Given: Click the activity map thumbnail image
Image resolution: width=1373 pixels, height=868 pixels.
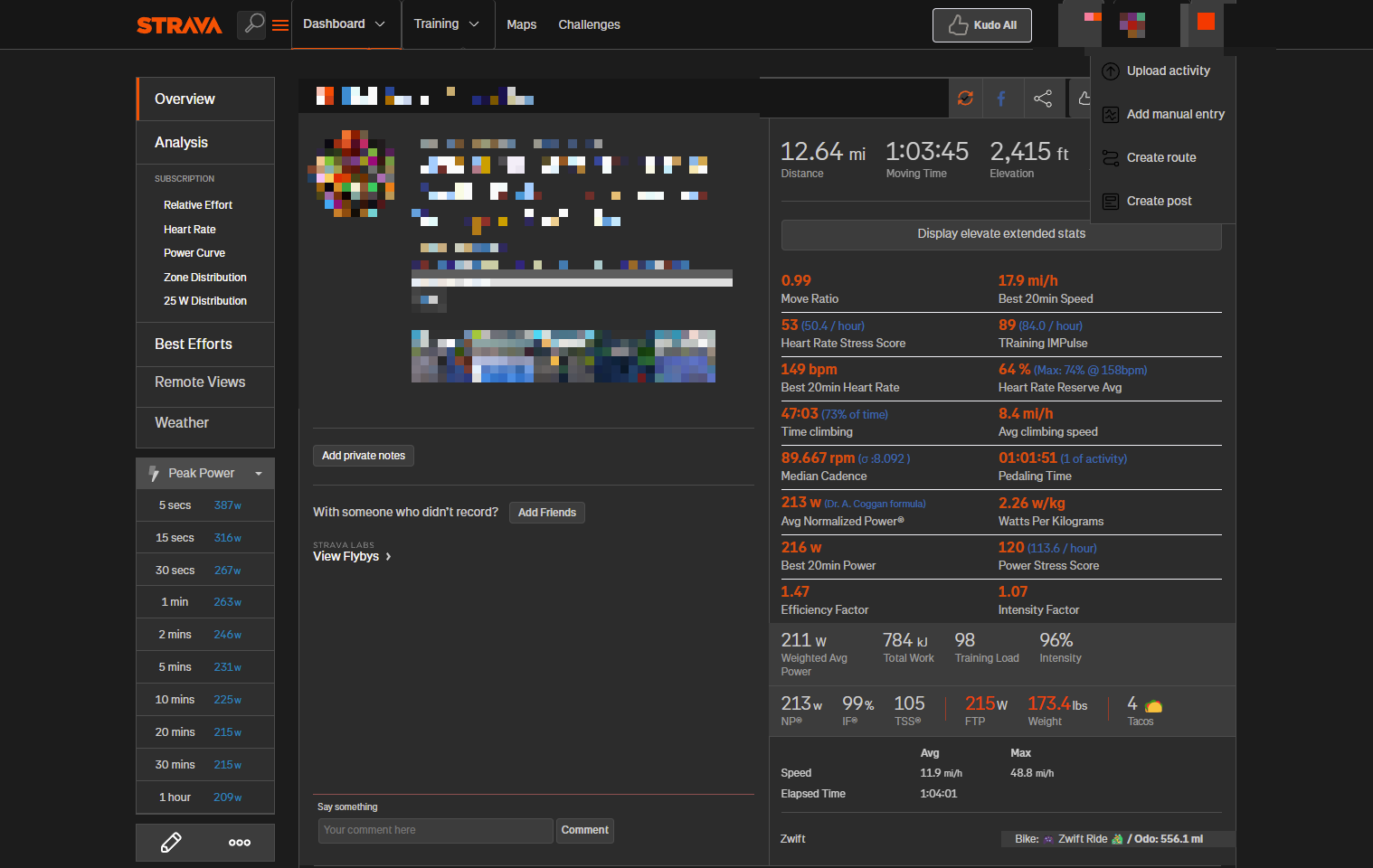Looking at the screenshot, I should point(563,355).
